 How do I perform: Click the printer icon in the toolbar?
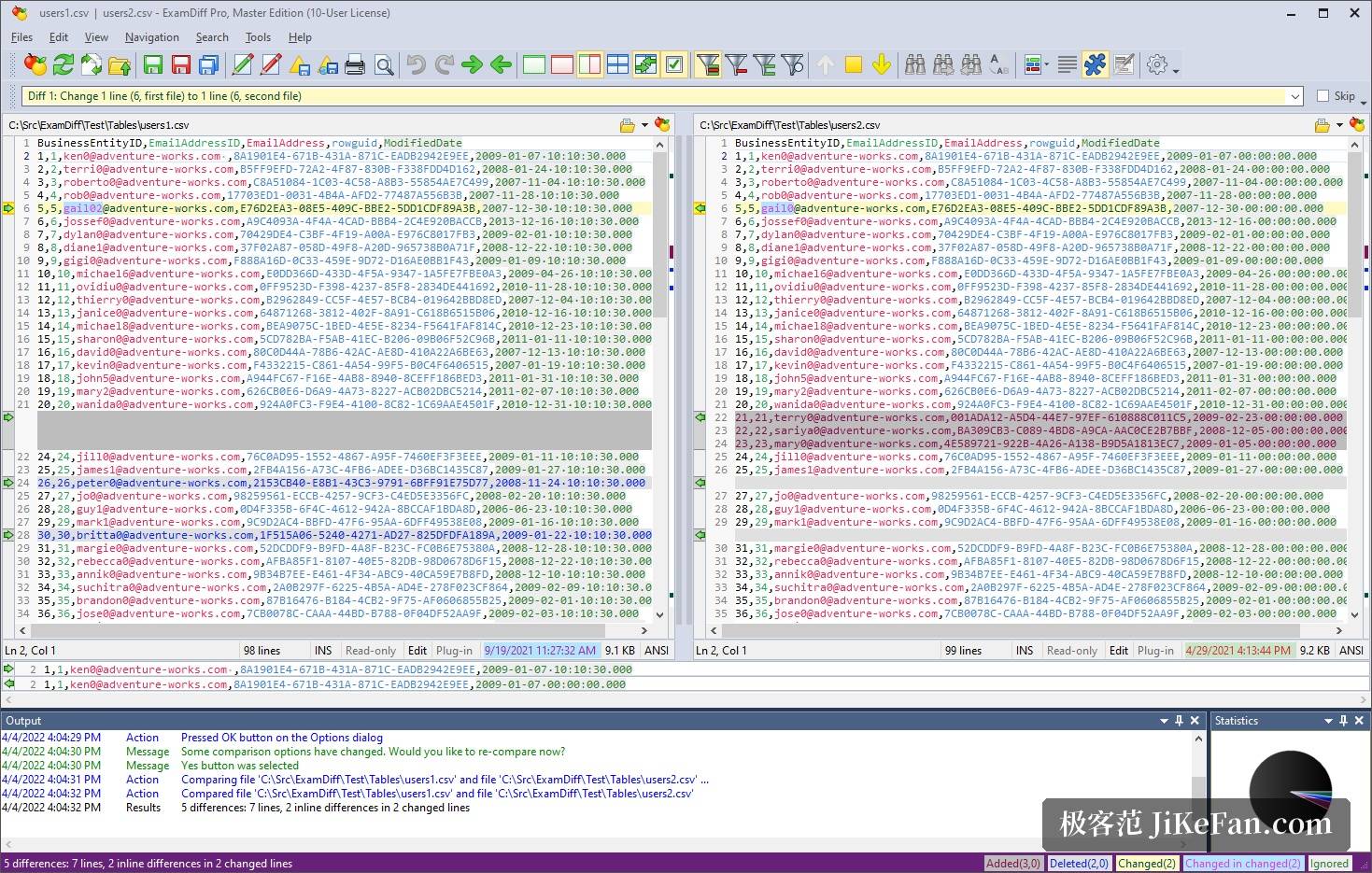[355, 64]
